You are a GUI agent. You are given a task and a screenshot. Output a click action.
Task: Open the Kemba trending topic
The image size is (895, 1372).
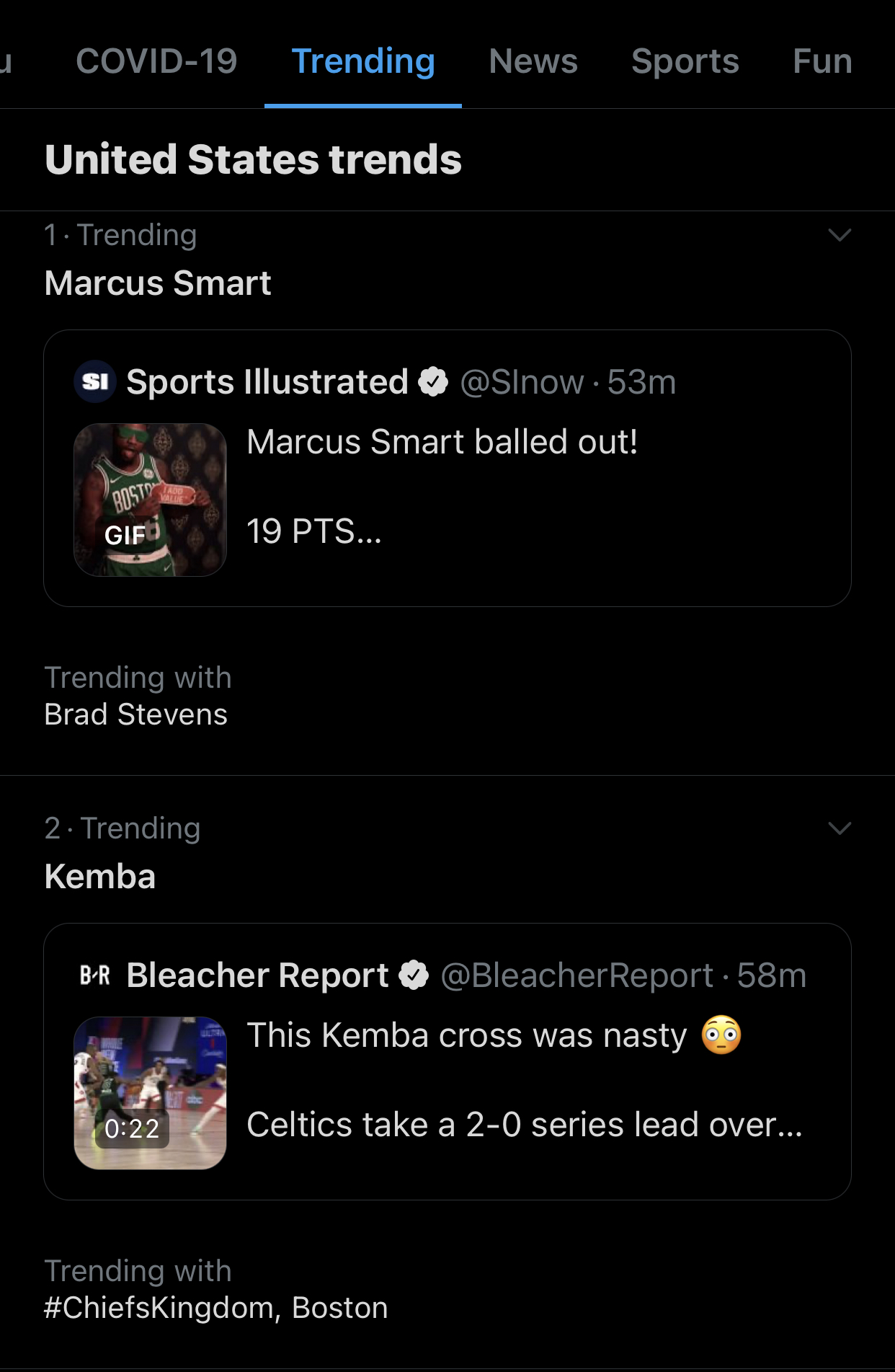pos(100,877)
